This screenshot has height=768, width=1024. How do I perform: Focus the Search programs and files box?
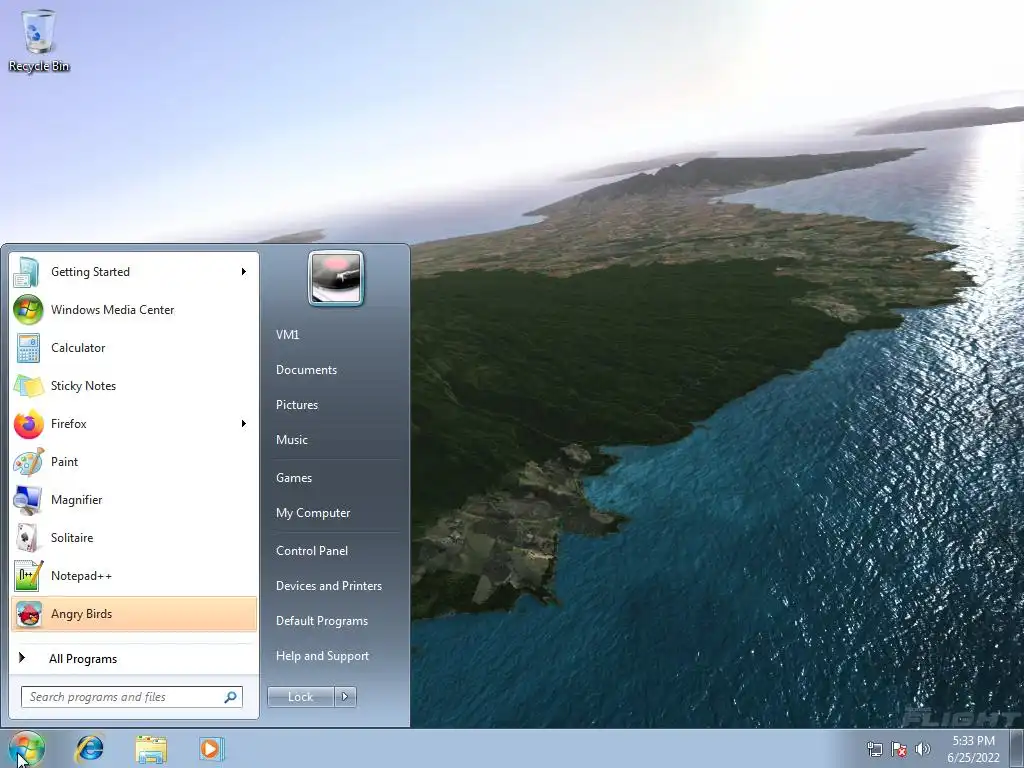(x=132, y=697)
